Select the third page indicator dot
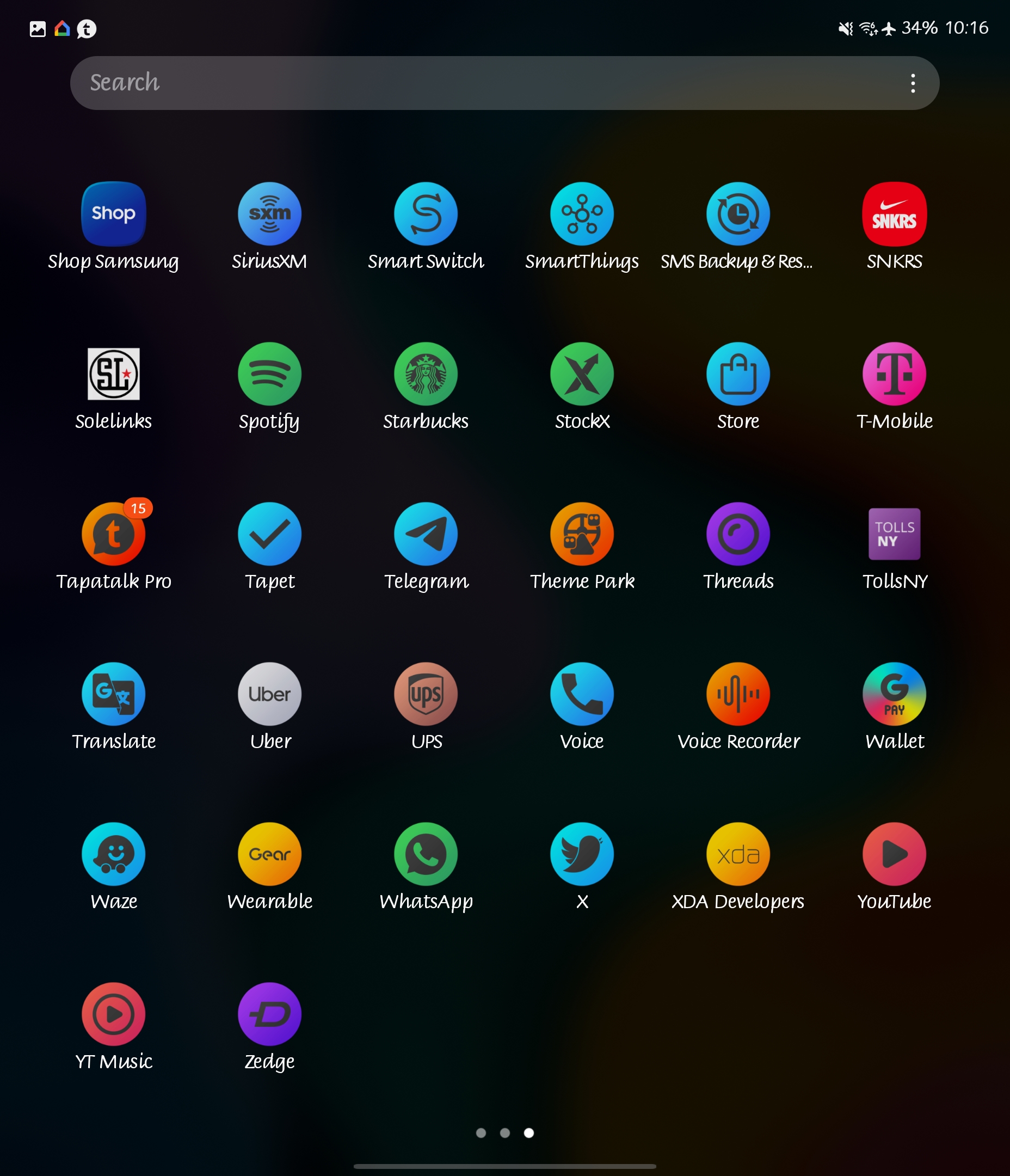Screen dimensions: 1010x1176 tap(529, 1133)
